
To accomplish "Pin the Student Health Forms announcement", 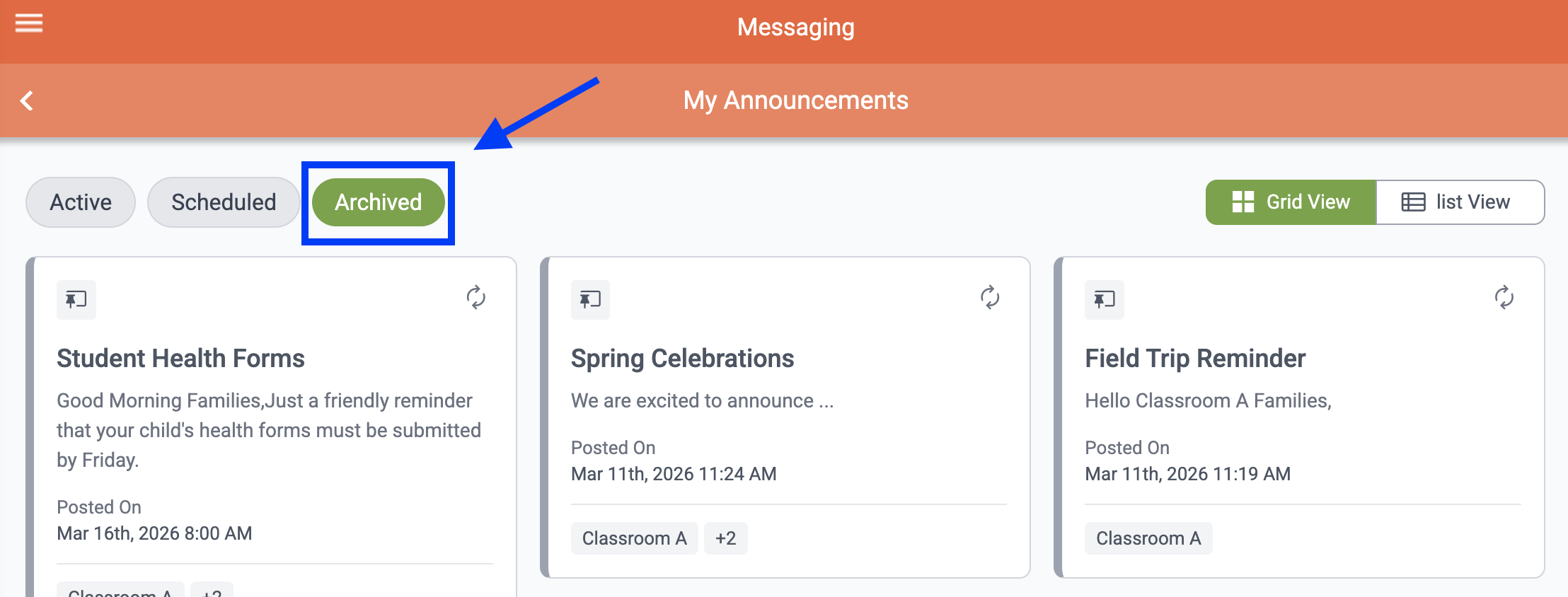I will click(76, 300).
